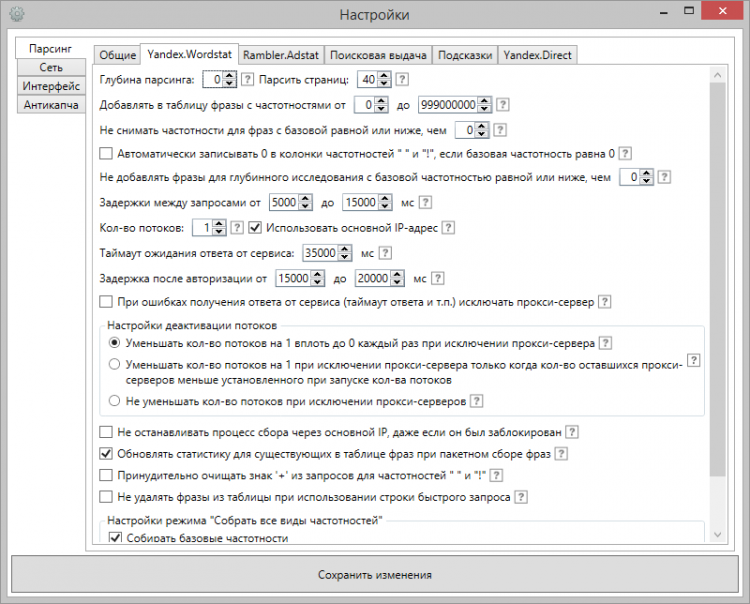Open help icon for Парсить страниц

(402, 79)
